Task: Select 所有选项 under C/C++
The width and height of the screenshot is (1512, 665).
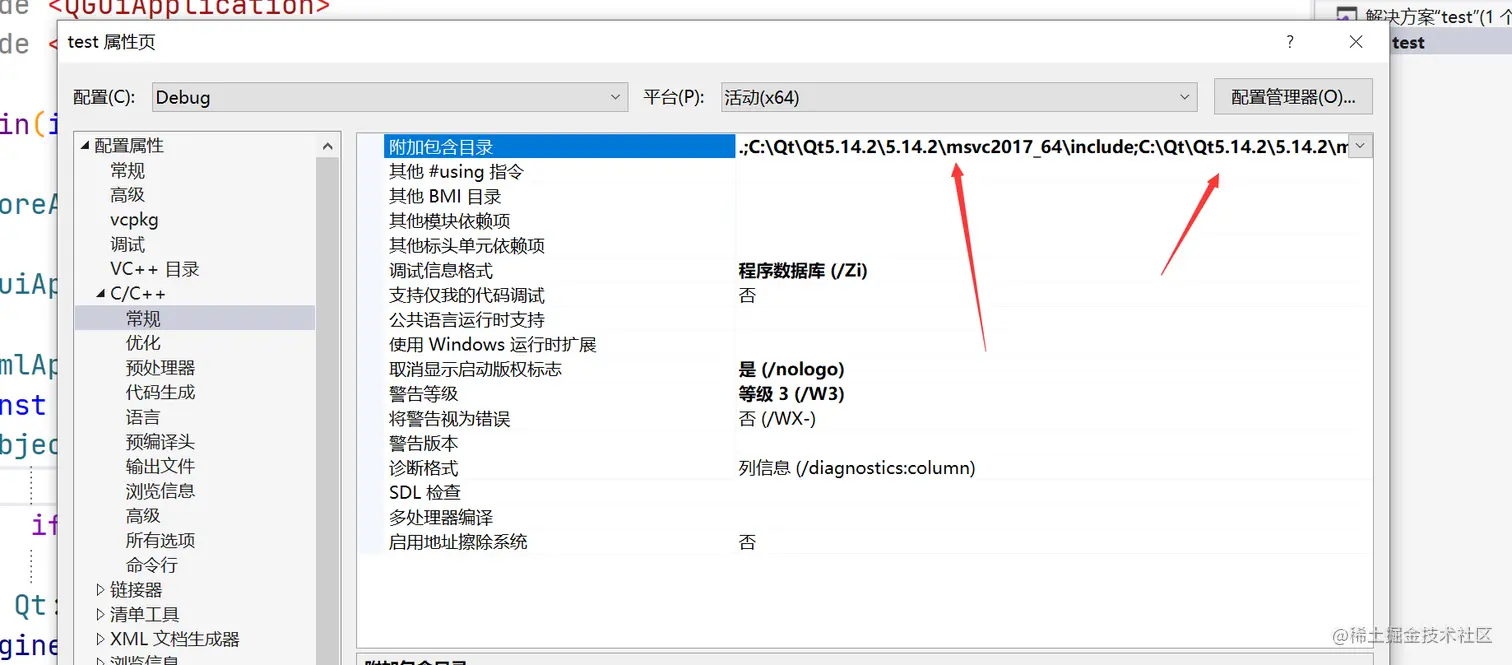Action: point(160,540)
